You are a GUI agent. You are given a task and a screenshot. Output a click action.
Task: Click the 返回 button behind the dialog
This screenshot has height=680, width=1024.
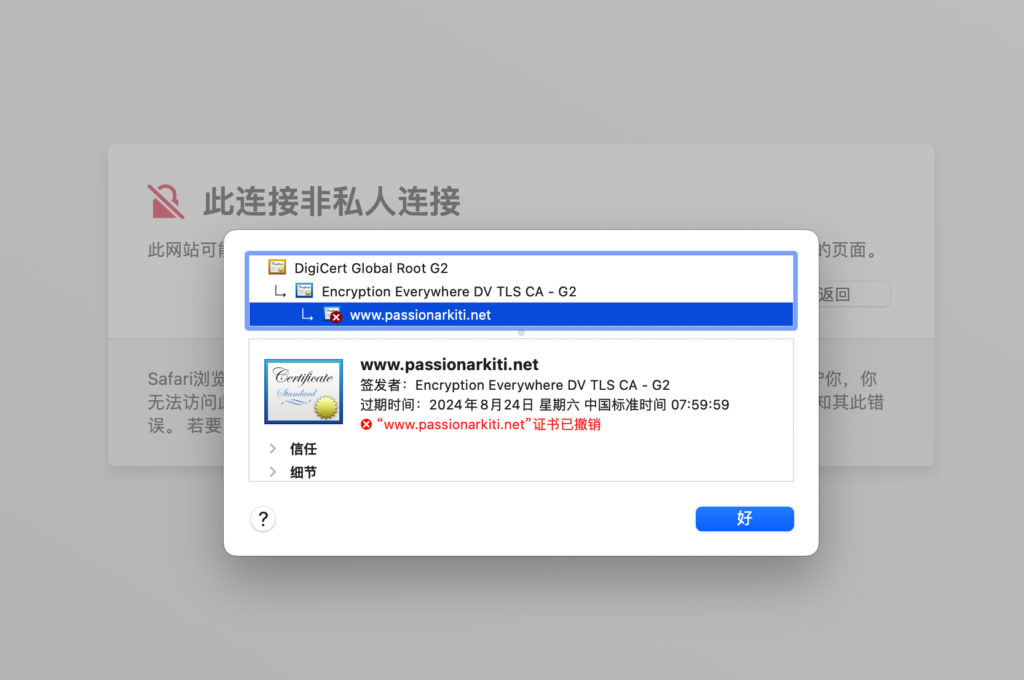(x=853, y=294)
